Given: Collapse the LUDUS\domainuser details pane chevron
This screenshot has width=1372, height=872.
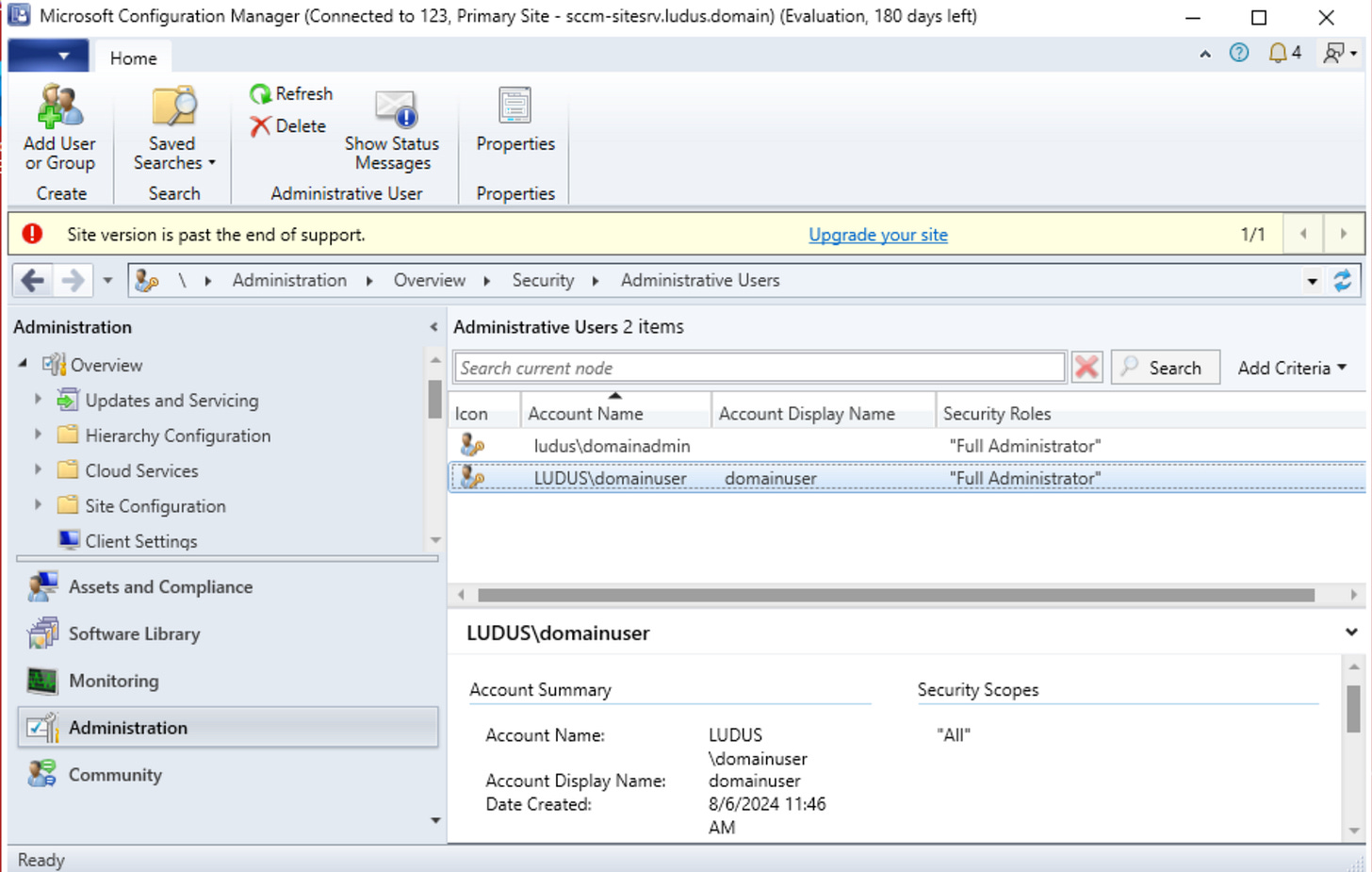Looking at the screenshot, I should (1351, 633).
